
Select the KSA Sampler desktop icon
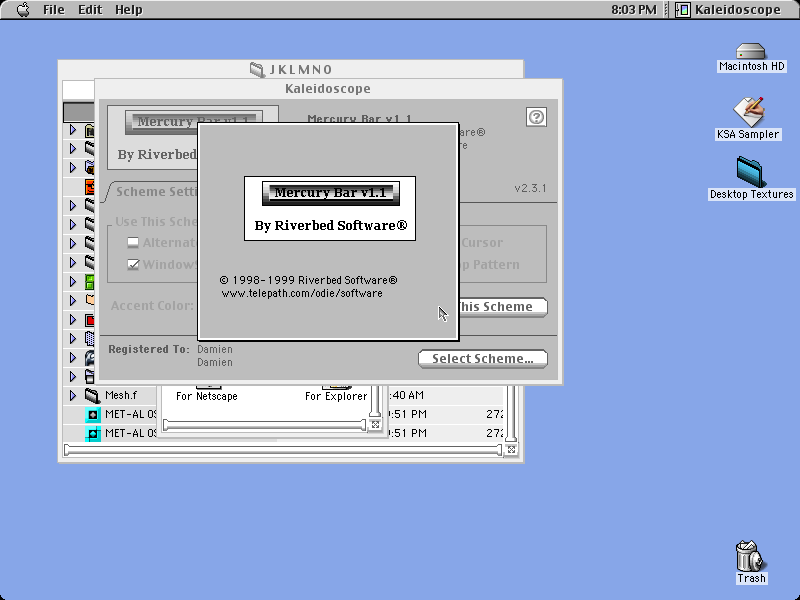(x=749, y=112)
